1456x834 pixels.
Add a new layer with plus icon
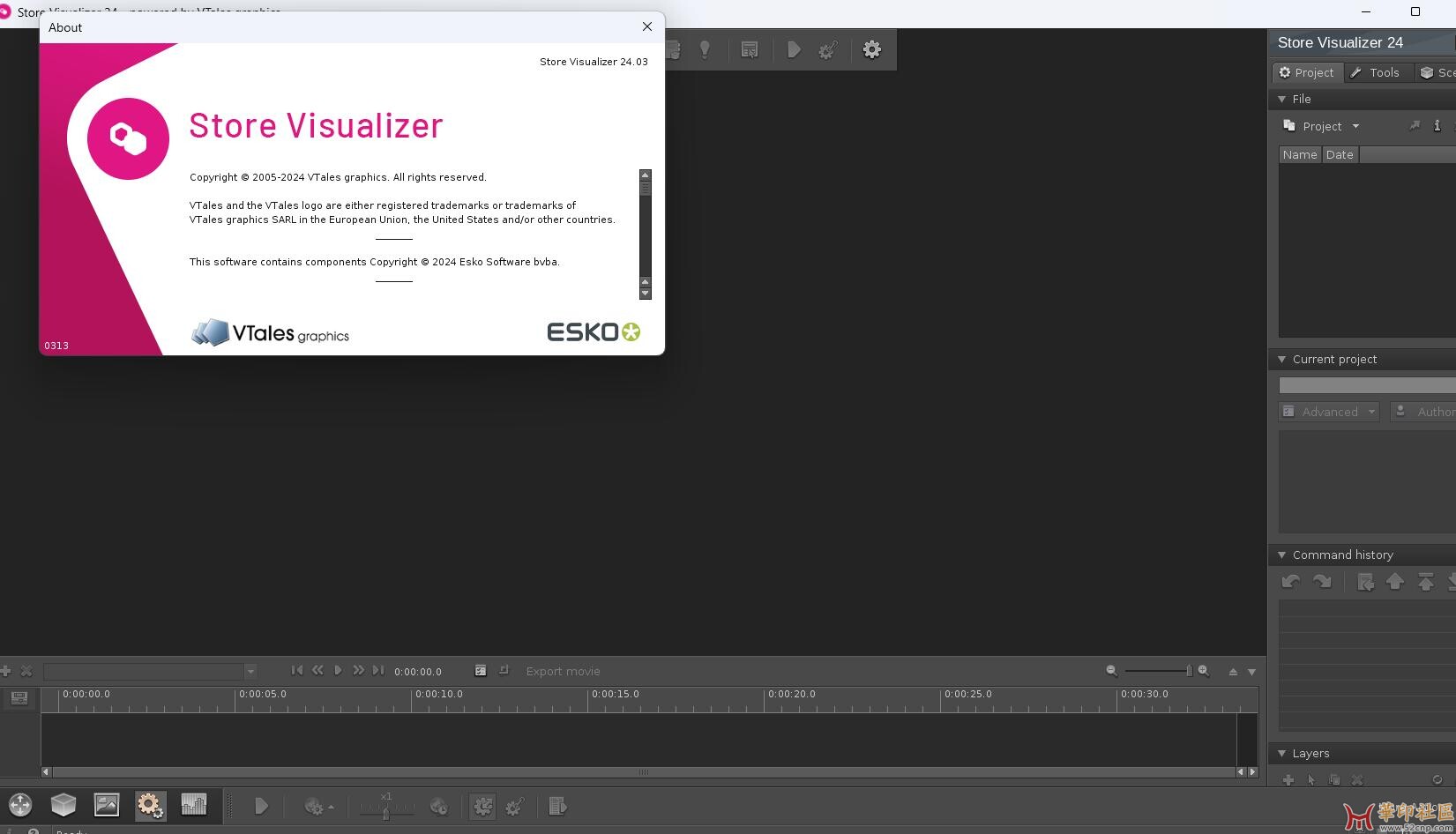(1288, 779)
